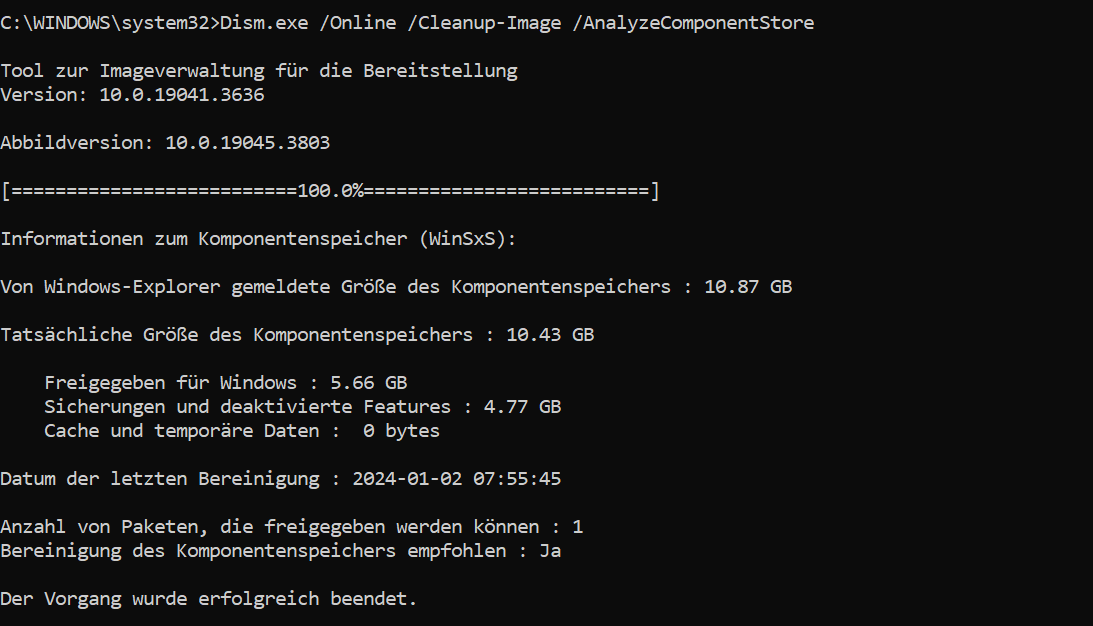Click the C:\WINDOWS\system32 prompt path
The width and height of the screenshot is (1093, 626).
coord(105,23)
